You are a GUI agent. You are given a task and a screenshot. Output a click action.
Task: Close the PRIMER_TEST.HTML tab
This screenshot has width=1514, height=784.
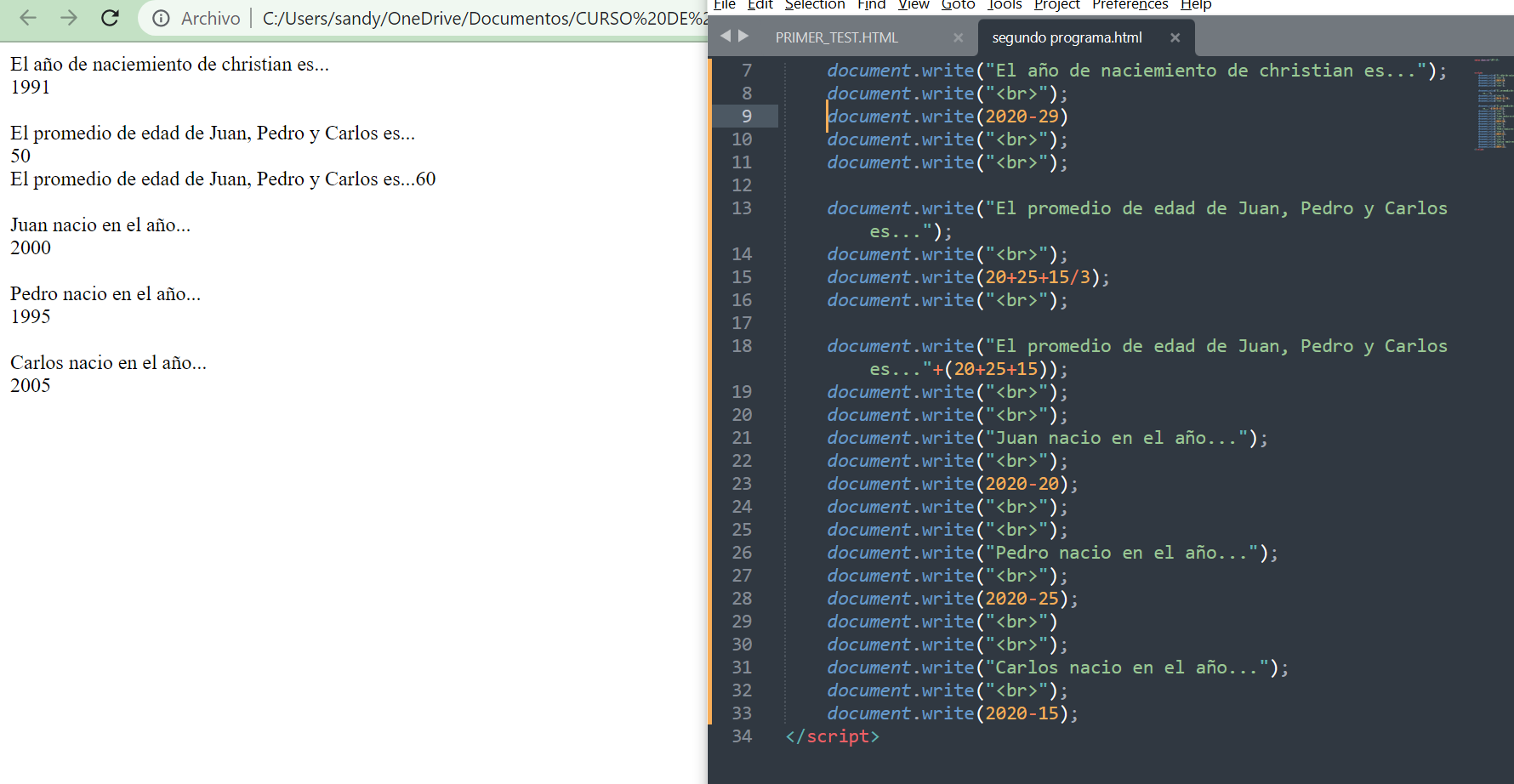click(959, 37)
